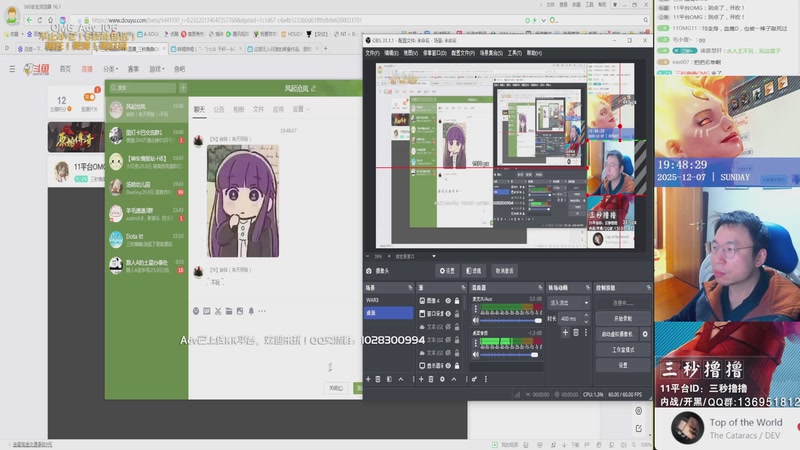Toggle visibility of 图像 4 source
This screenshot has height=450, width=800.
tap(448, 301)
